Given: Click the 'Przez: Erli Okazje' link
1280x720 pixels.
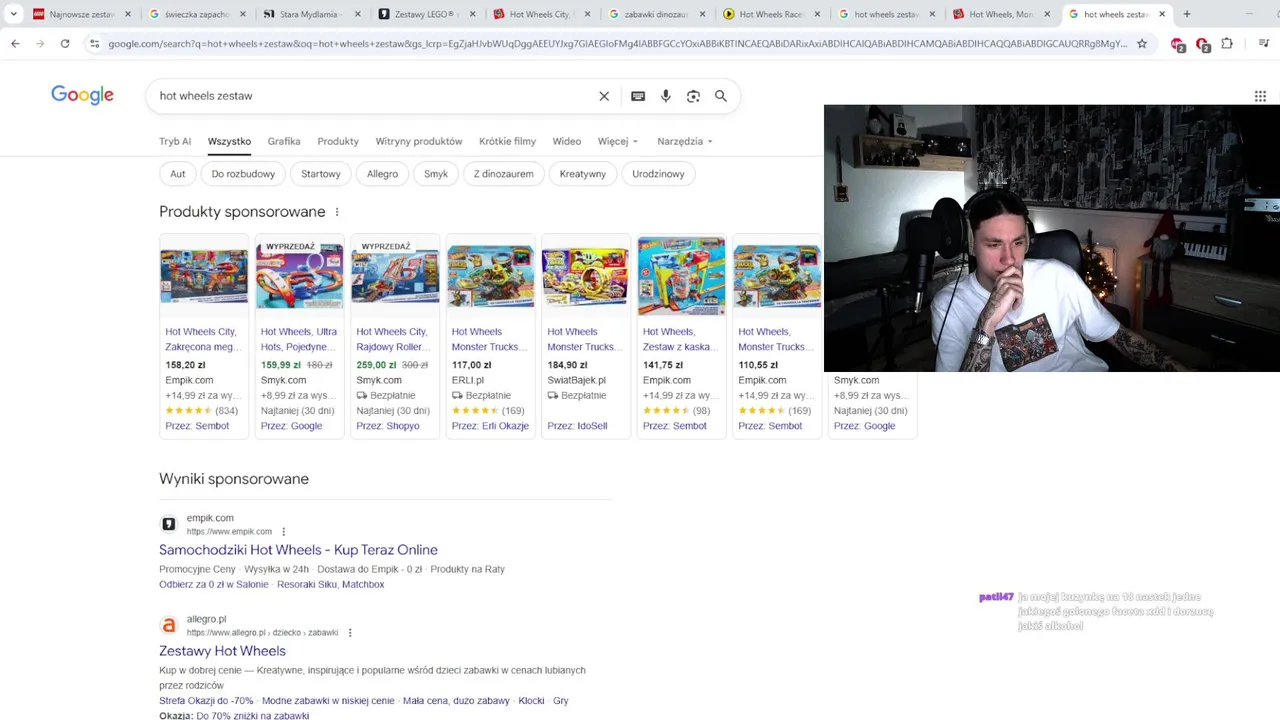Looking at the screenshot, I should [x=490, y=426].
